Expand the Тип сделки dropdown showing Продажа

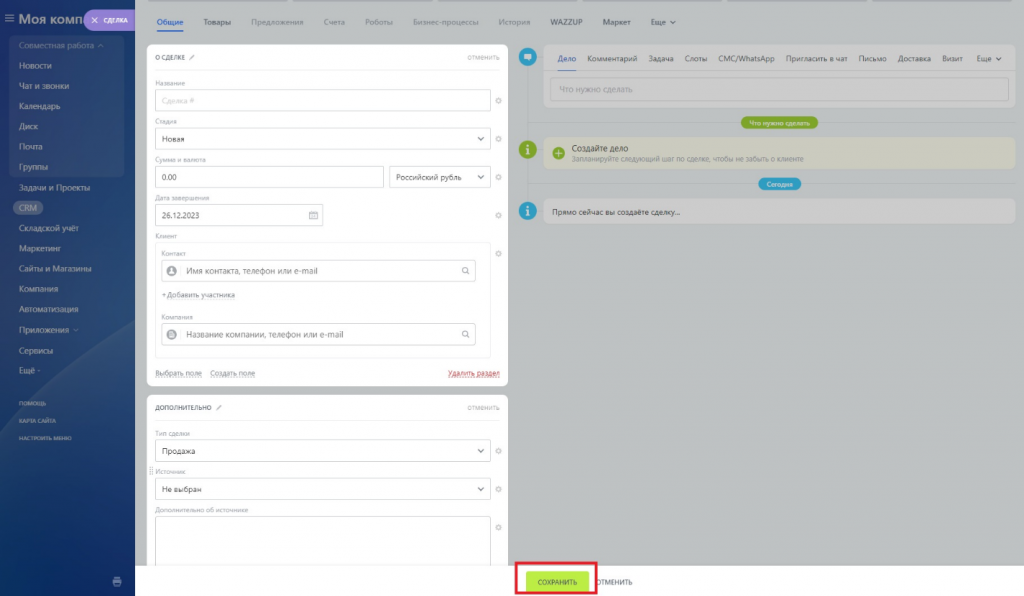[x=323, y=451]
